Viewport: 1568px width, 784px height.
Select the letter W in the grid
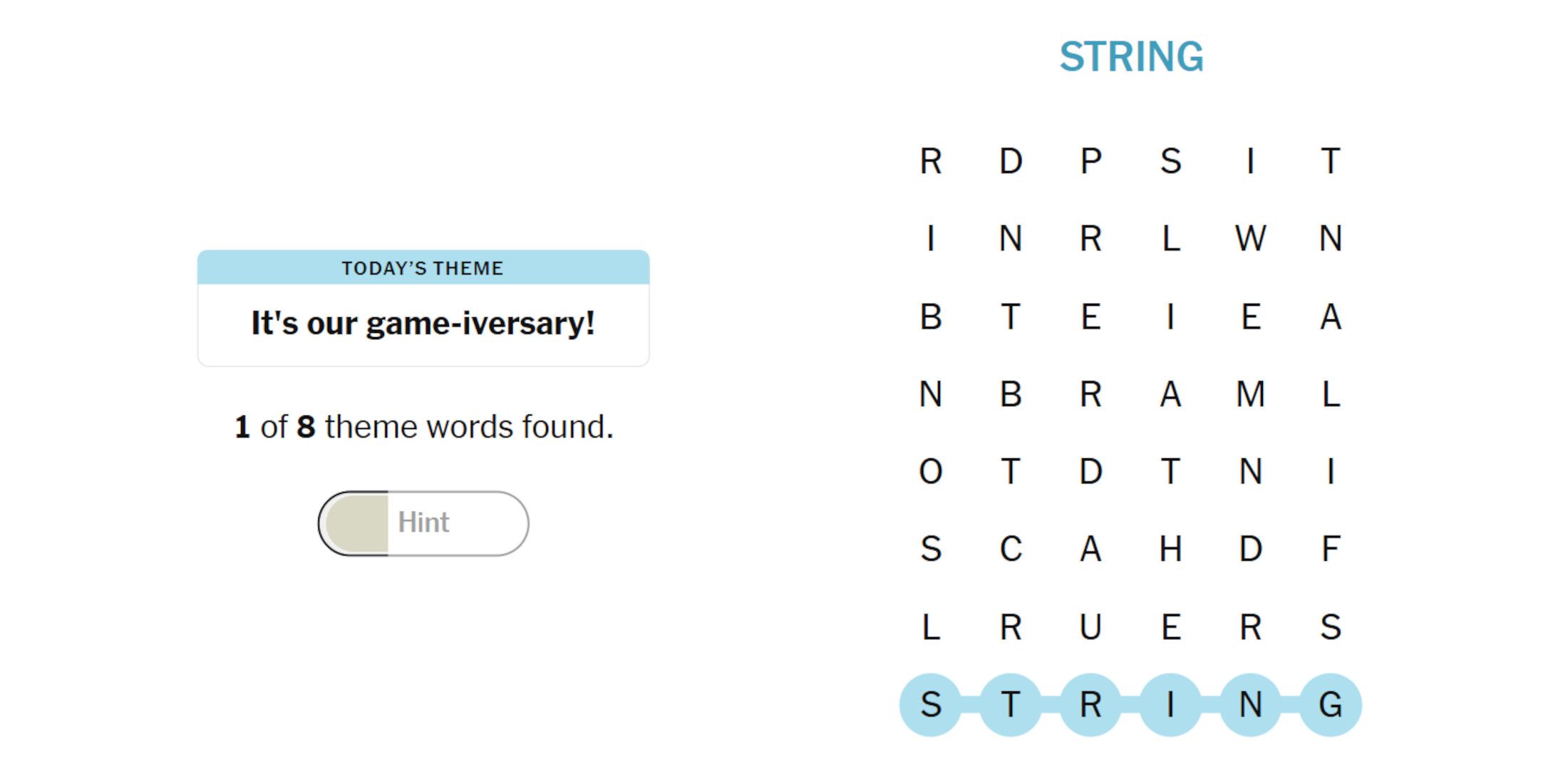coord(1250,238)
